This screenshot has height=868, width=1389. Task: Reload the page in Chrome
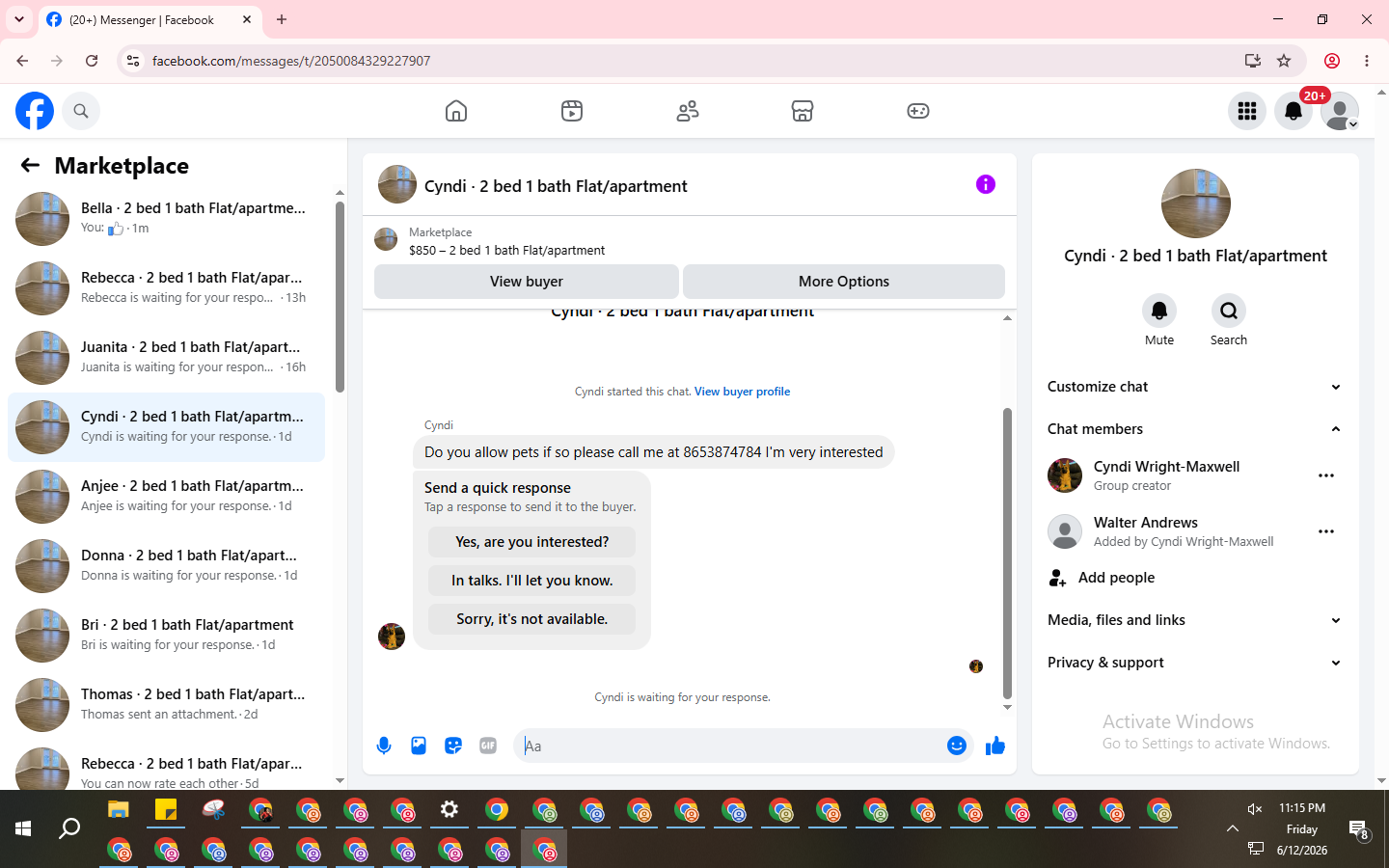coord(92,61)
